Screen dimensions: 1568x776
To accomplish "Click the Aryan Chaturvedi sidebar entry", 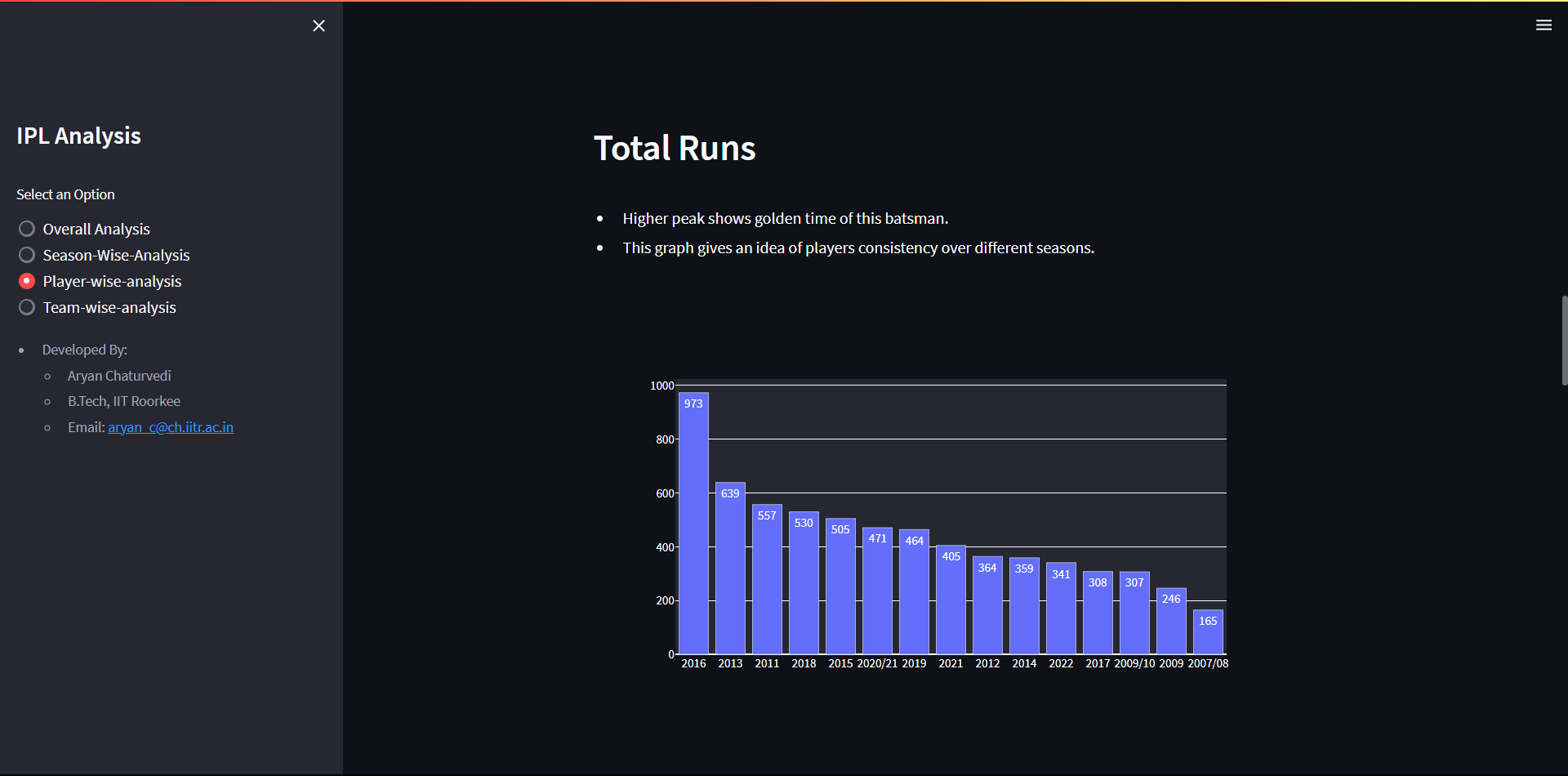I will click(118, 375).
